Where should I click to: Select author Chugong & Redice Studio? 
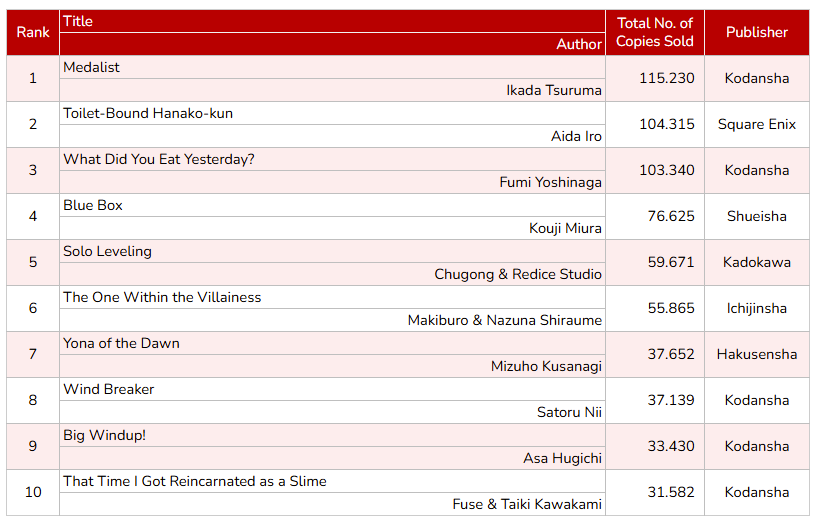point(518,274)
